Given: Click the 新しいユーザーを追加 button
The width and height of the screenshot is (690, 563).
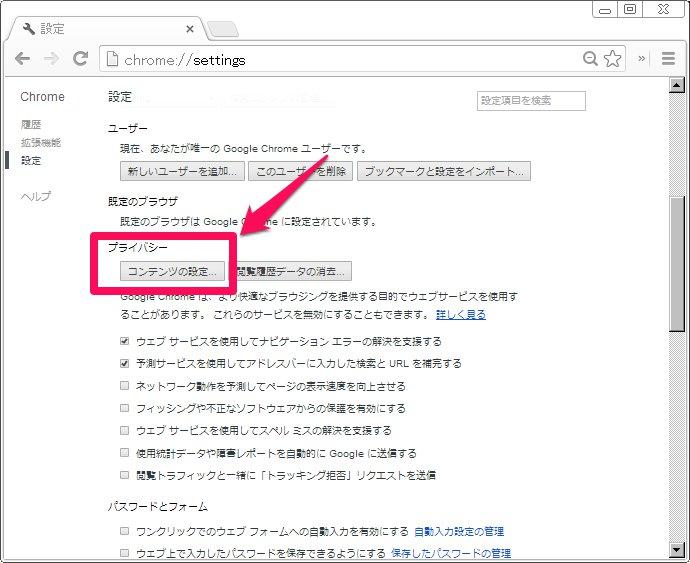Looking at the screenshot, I should (182, 171).
